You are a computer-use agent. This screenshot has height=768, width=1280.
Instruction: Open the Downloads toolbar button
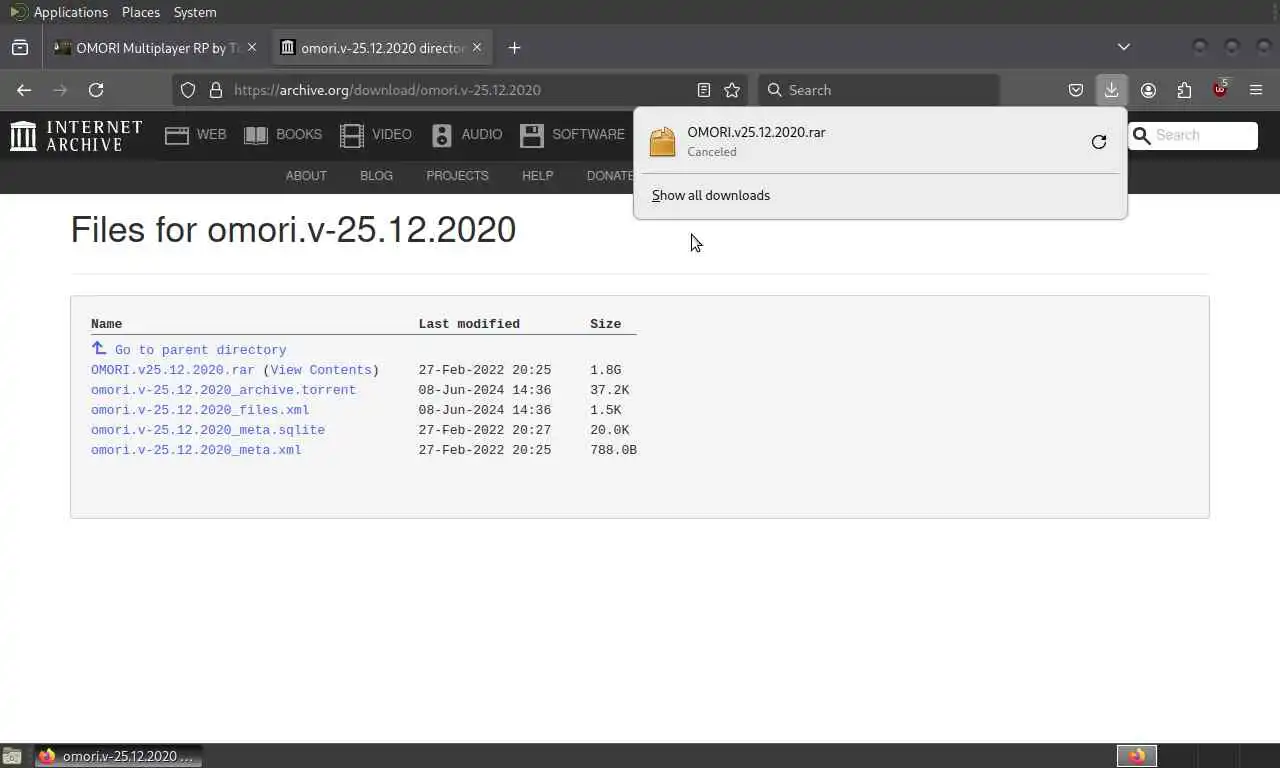[x=1111, y=90]
